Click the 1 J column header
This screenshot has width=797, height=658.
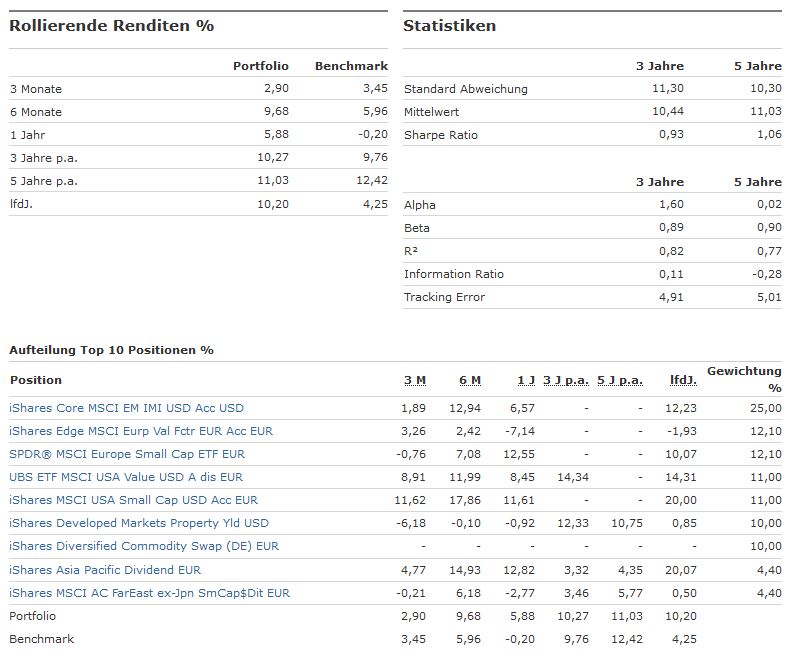[x=525, y=380]
